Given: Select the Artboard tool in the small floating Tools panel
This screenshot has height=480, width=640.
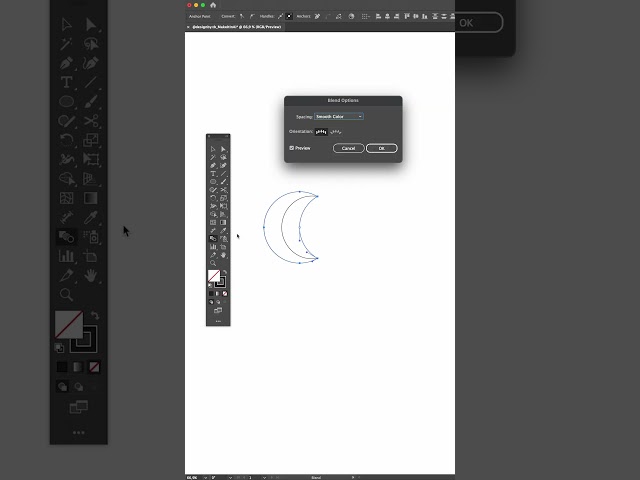Looking at the screenshot, I should click(223, 247).
